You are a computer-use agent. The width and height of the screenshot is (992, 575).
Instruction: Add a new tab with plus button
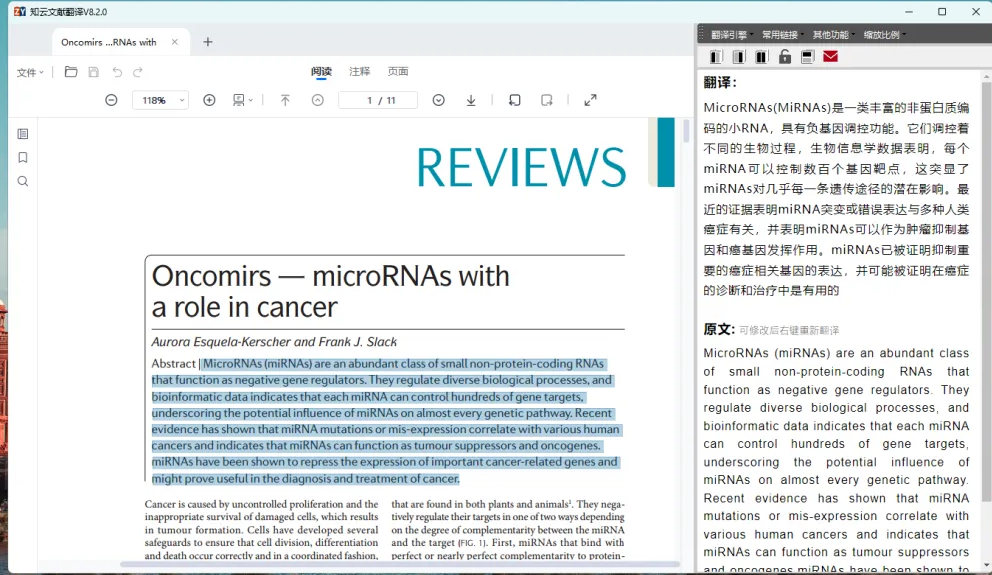(208, 42)
